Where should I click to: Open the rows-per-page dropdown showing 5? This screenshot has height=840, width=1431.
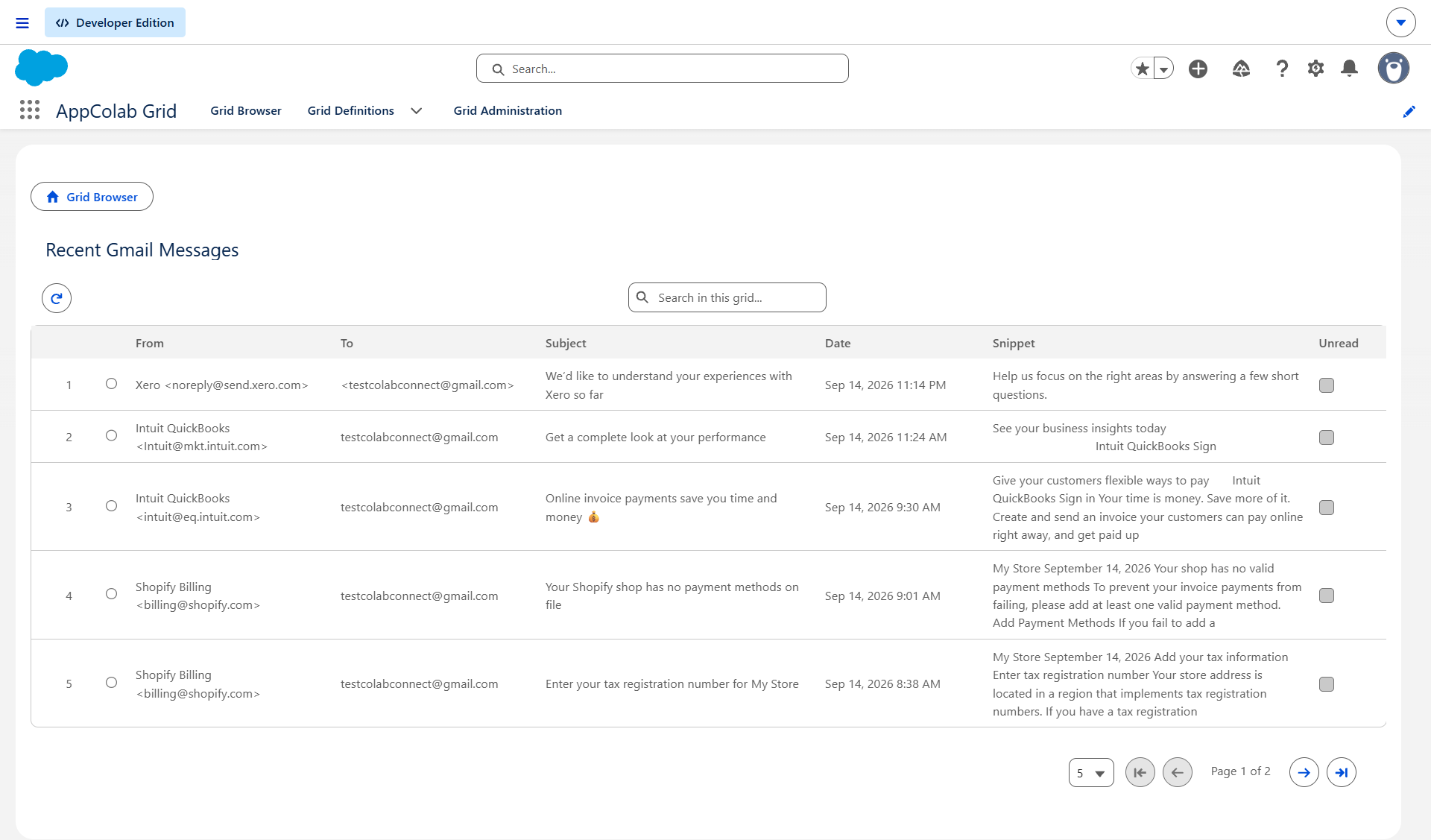pyautogui.click(x=1091, y=773)
